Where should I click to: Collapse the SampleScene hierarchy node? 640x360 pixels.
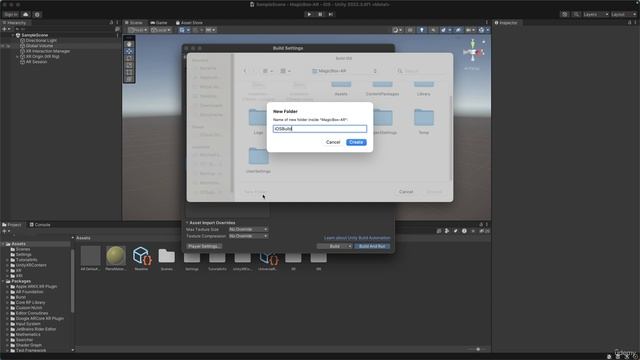[13, 36]
